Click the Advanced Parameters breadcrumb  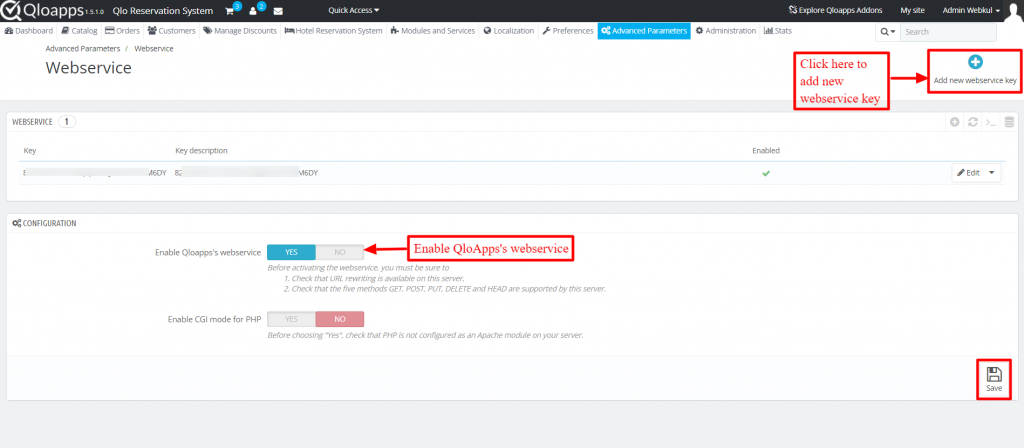[x=83, y=49]
